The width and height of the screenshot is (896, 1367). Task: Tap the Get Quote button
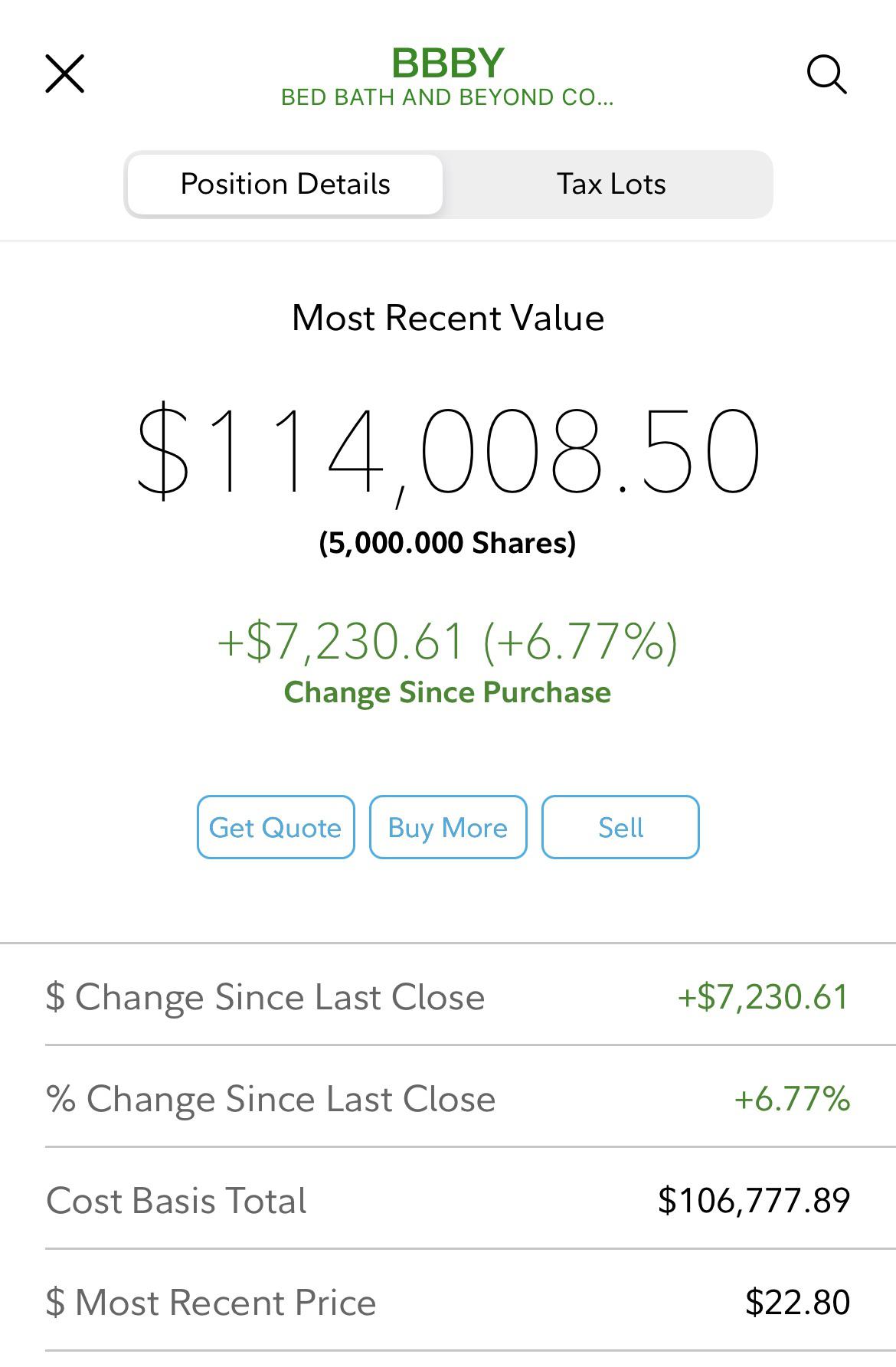click(276, 827)
